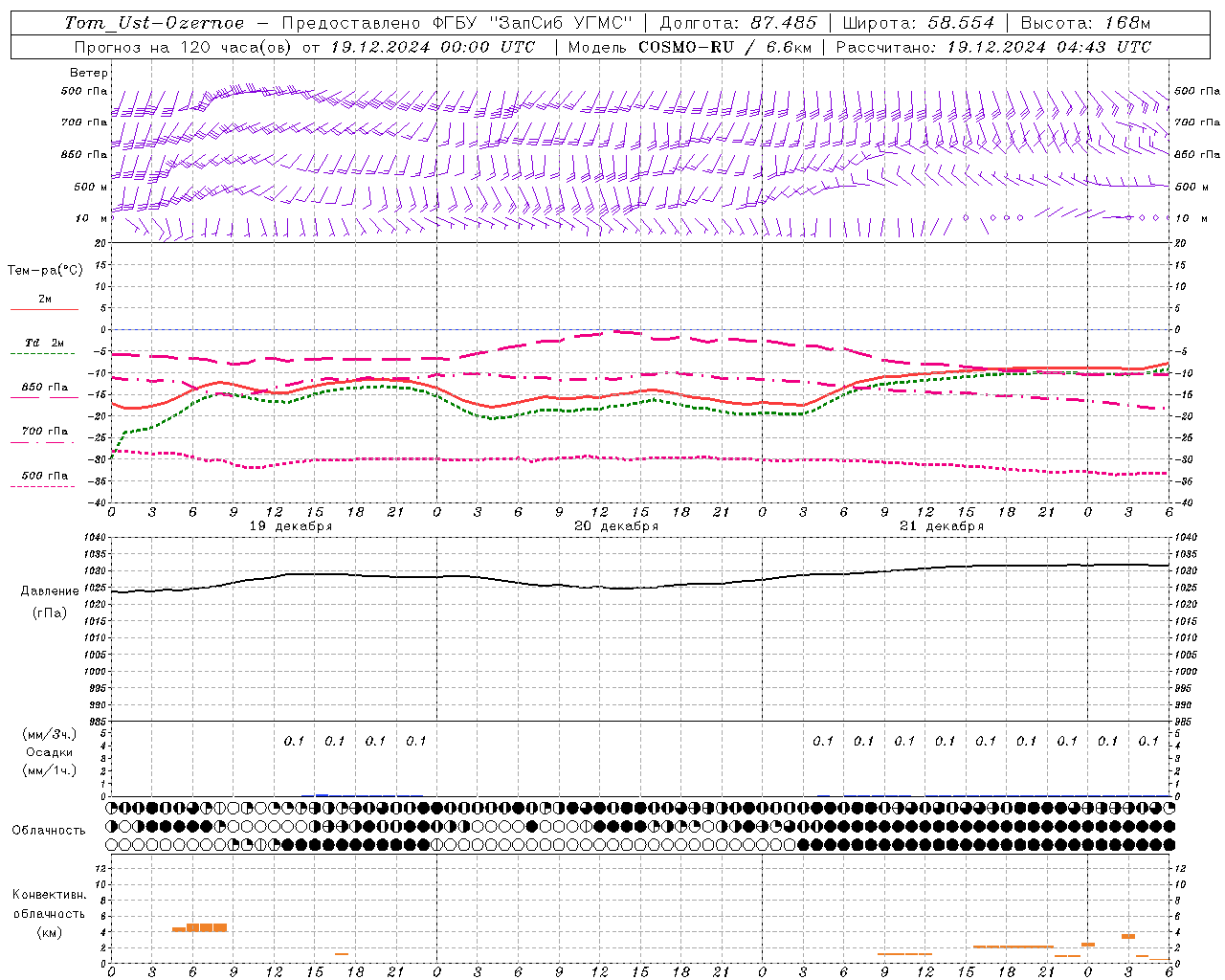The image size is (1225, 980).
Task: Click the Облачность cloud cover label
Action: coord(49,830)
